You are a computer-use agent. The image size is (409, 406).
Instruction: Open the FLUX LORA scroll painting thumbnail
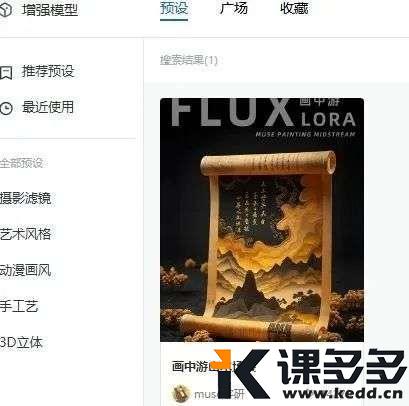coord(262,220)
